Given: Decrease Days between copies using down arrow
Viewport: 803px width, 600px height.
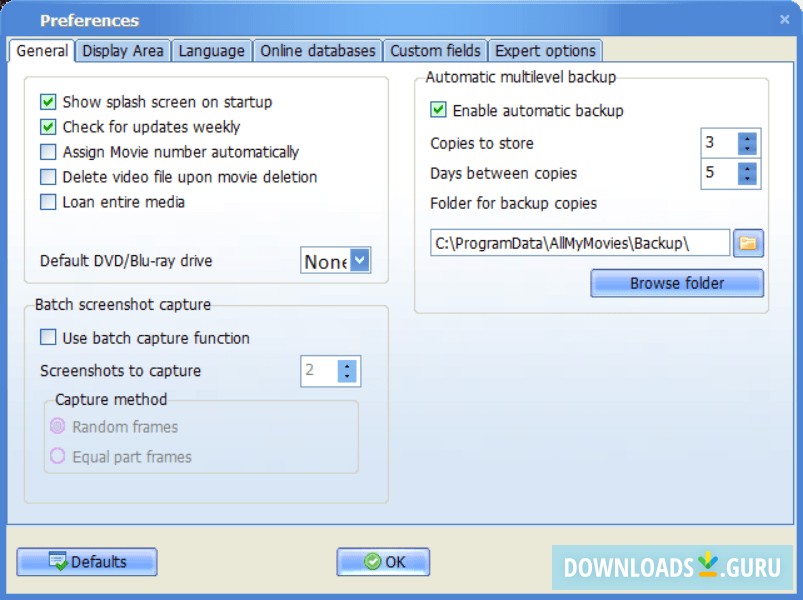Looking at the screenshot, I should point(746,179).
